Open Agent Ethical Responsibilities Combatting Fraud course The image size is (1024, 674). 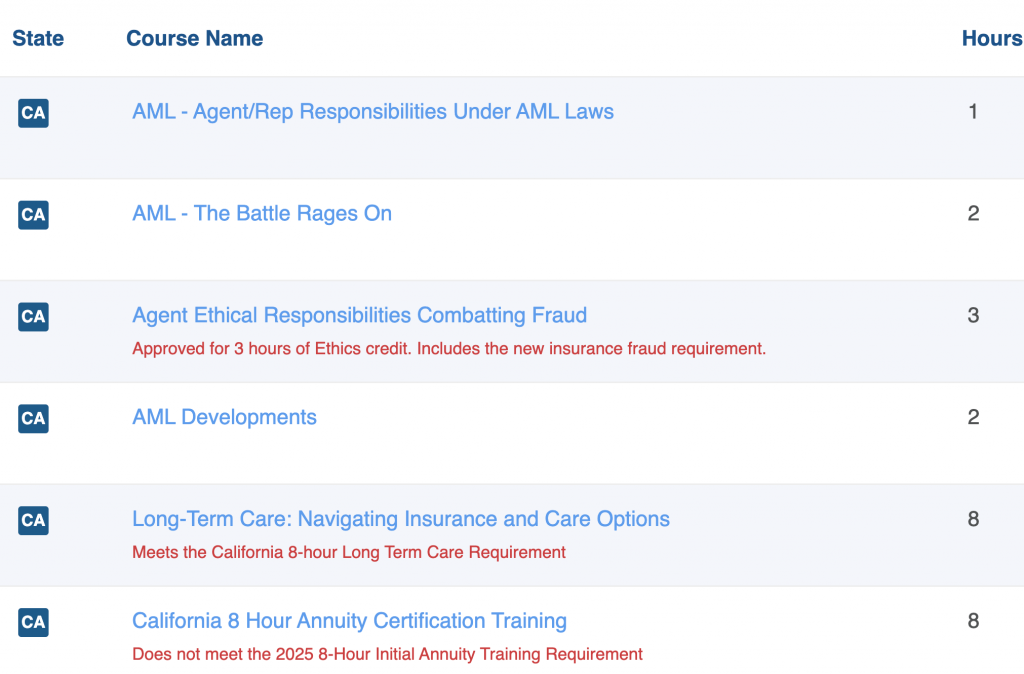point(359,316)
